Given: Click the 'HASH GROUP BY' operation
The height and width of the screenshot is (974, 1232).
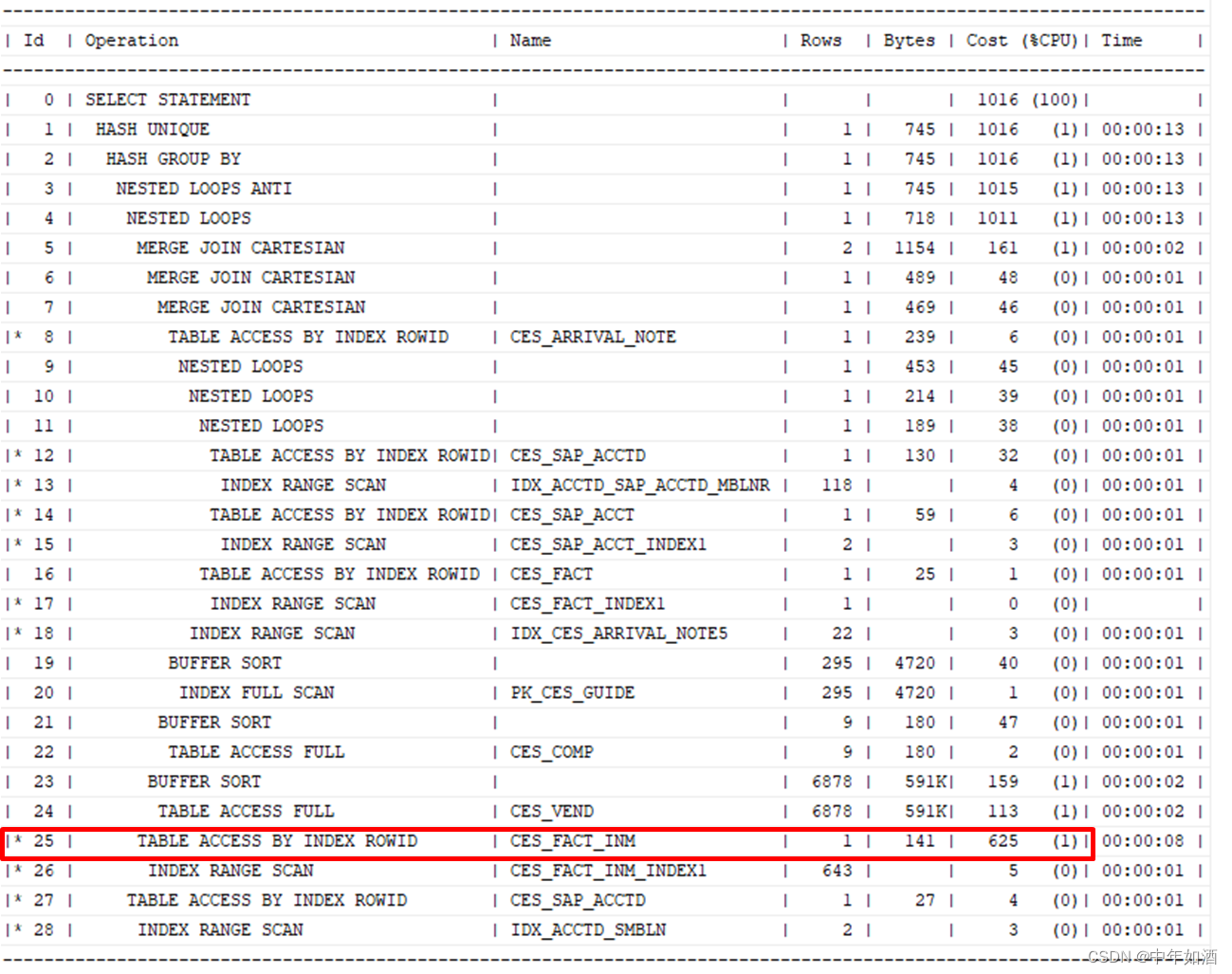Looking at the screenshot, I should click(174, 158).
